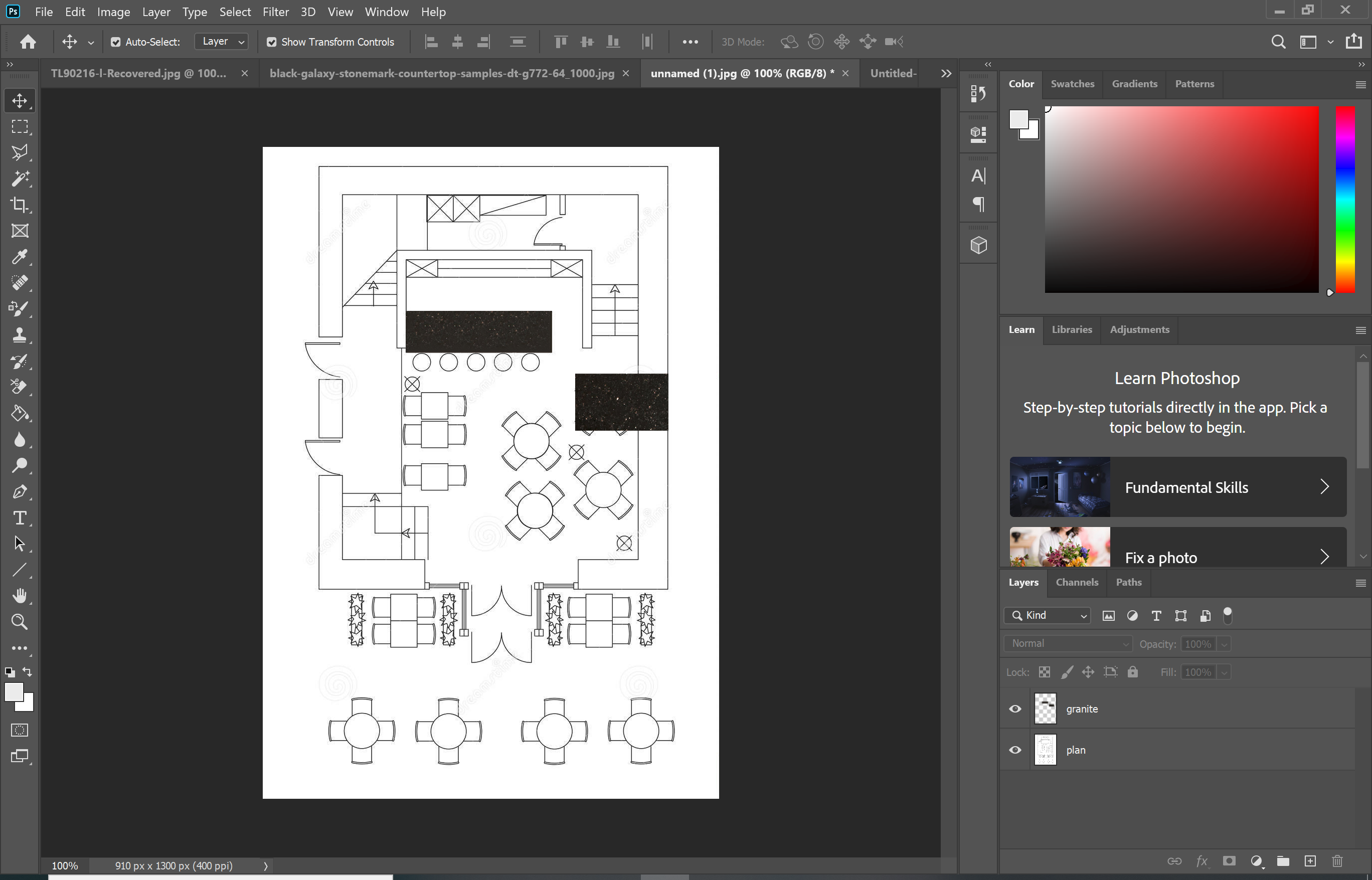Image resolution: width=1372 pixels, height=880 pixels.
Task: Select the Paint Bucket tool
Action: tap(20, 413)
